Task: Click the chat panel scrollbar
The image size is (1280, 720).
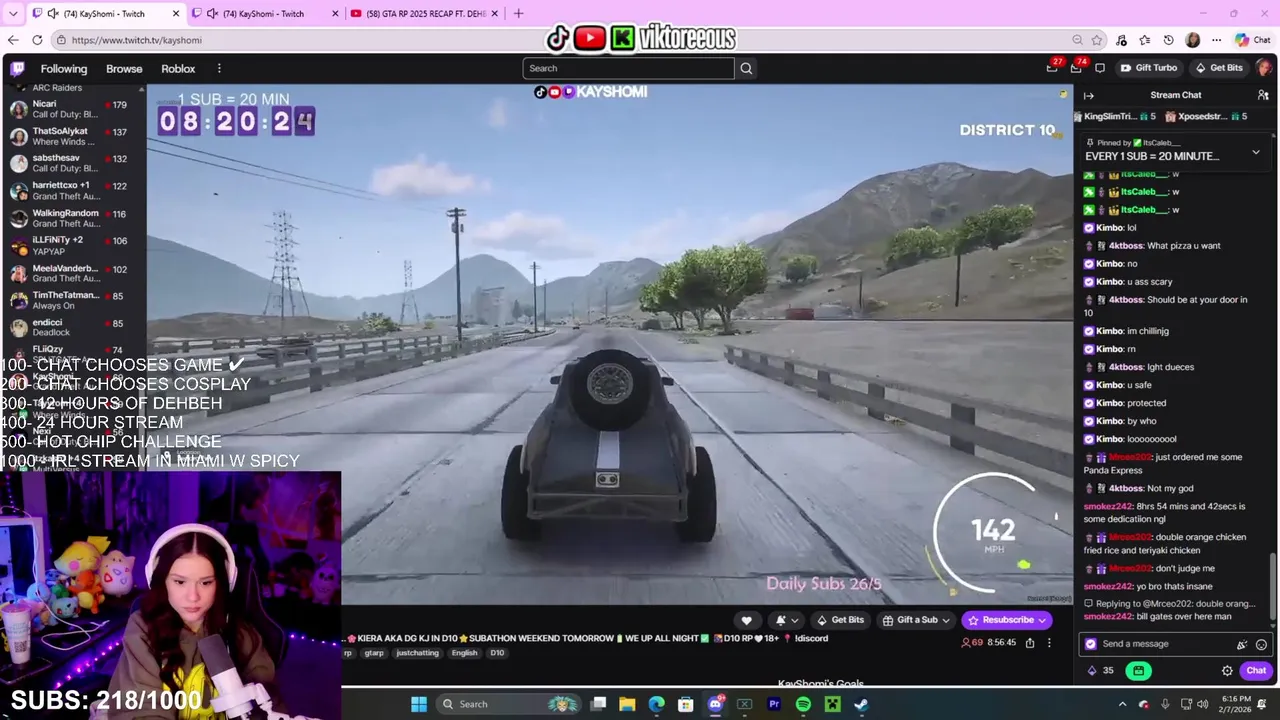Action: tap(1273, 585)
